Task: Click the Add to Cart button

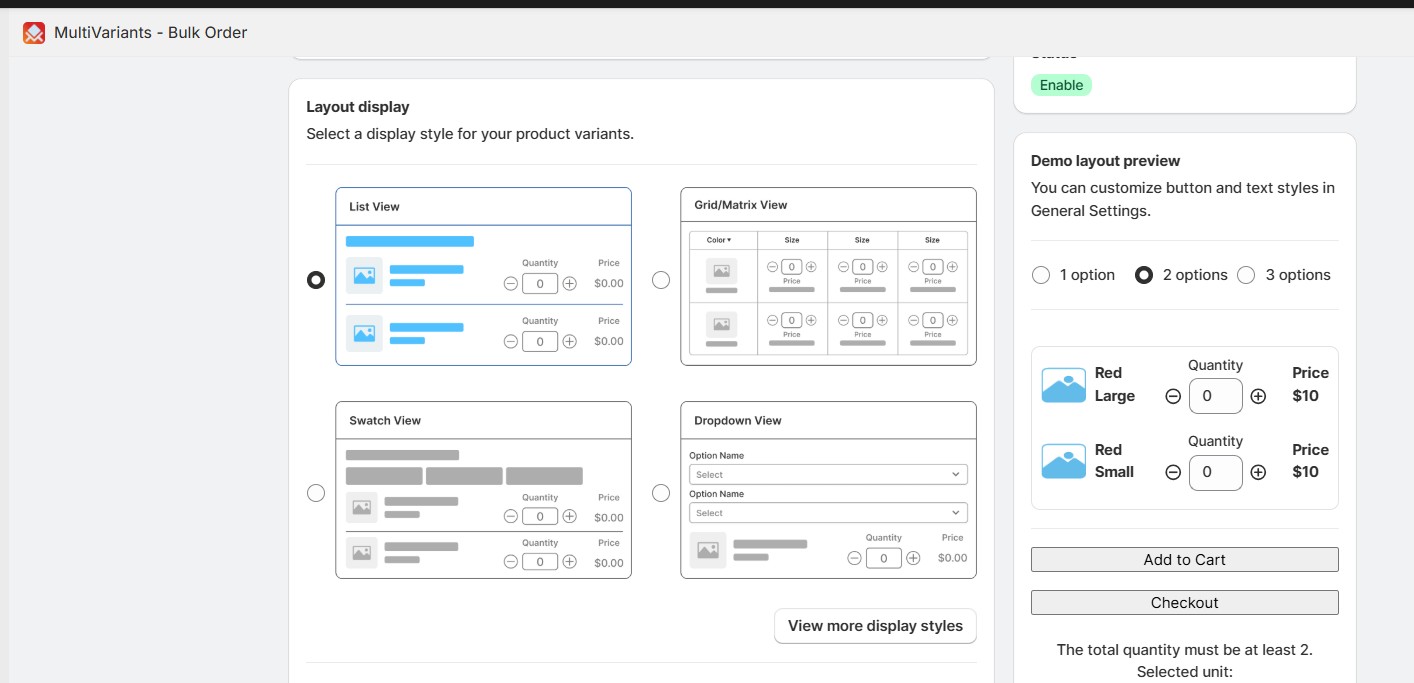Action: tap(1184, 559)
